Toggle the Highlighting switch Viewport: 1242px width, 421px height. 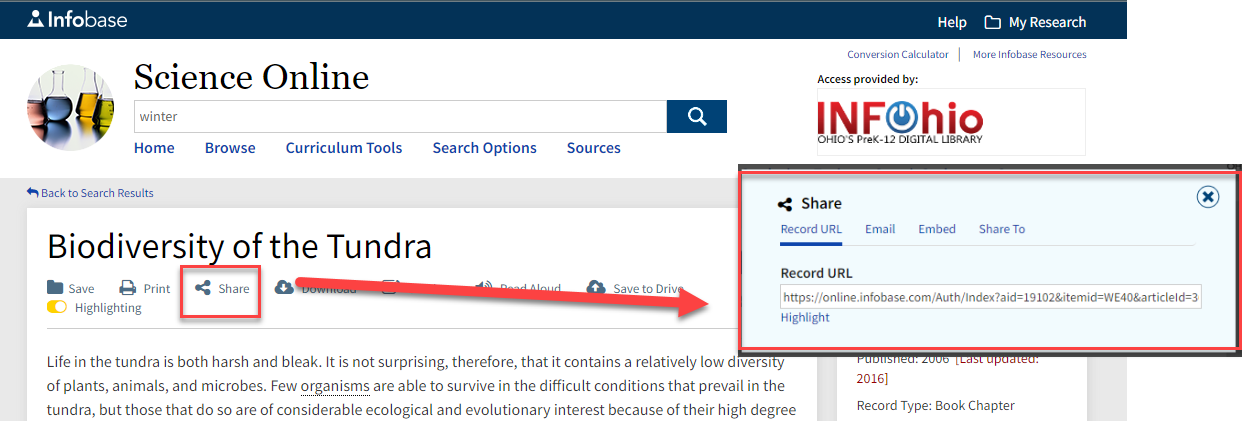click(57, 307)
